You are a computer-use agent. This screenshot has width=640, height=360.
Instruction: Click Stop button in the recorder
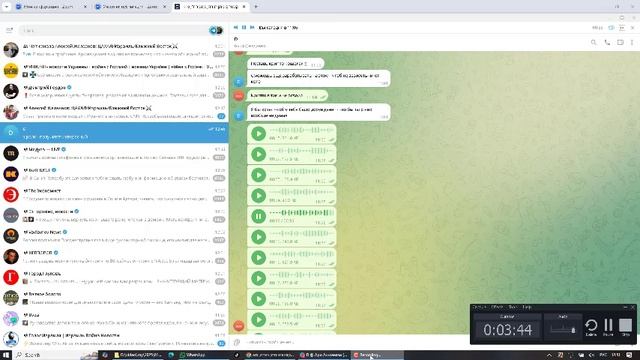click(625, 327)
